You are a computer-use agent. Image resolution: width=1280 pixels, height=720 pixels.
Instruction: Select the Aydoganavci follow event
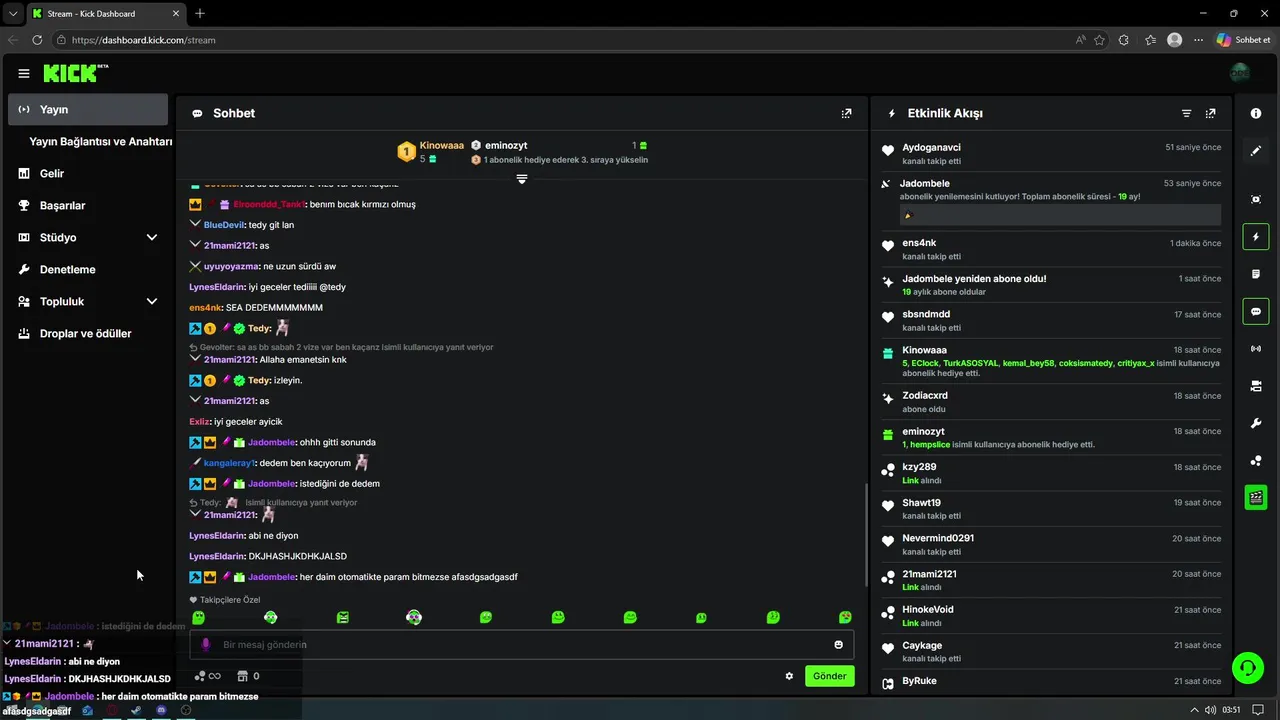pos(1052,153)
